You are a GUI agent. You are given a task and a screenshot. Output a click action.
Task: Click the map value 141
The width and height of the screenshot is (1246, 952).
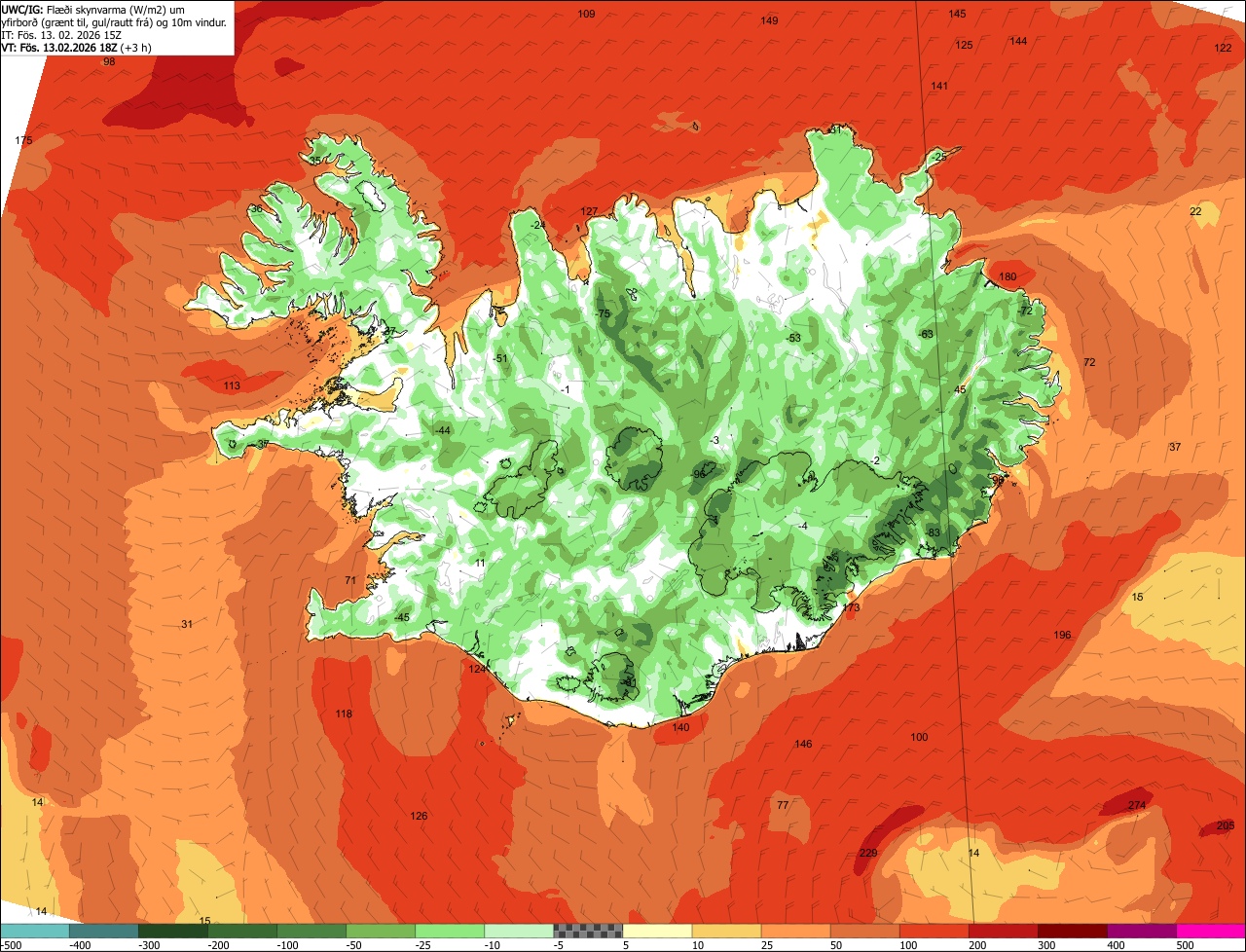939,86
